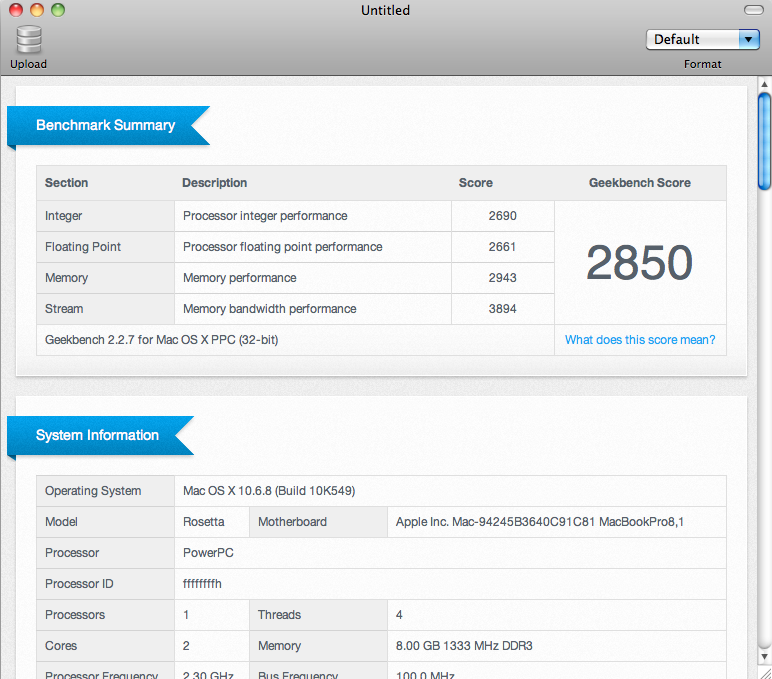Click the Threads label cell
772x679 pixels.
click(x=318, y=615)
